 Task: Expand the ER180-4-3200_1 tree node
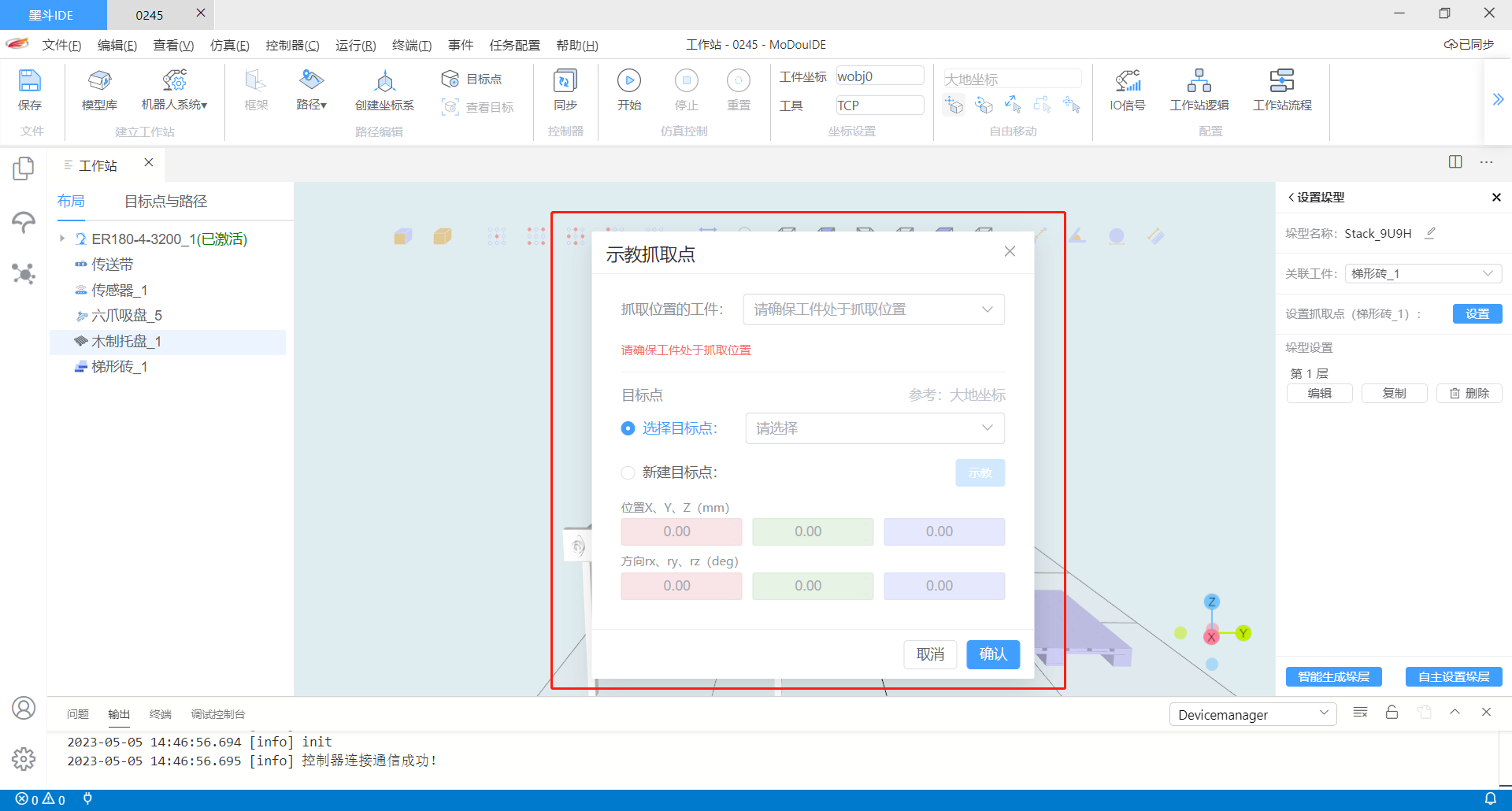coord(62,239)
